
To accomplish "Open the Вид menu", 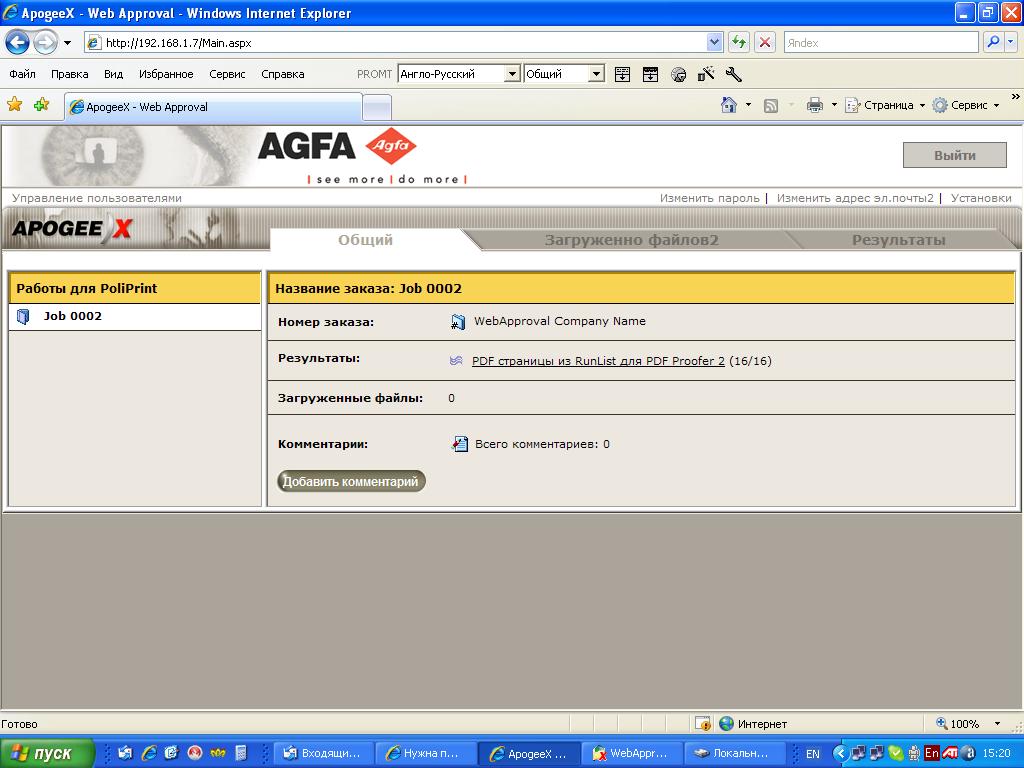I will (x=114, y=74).
